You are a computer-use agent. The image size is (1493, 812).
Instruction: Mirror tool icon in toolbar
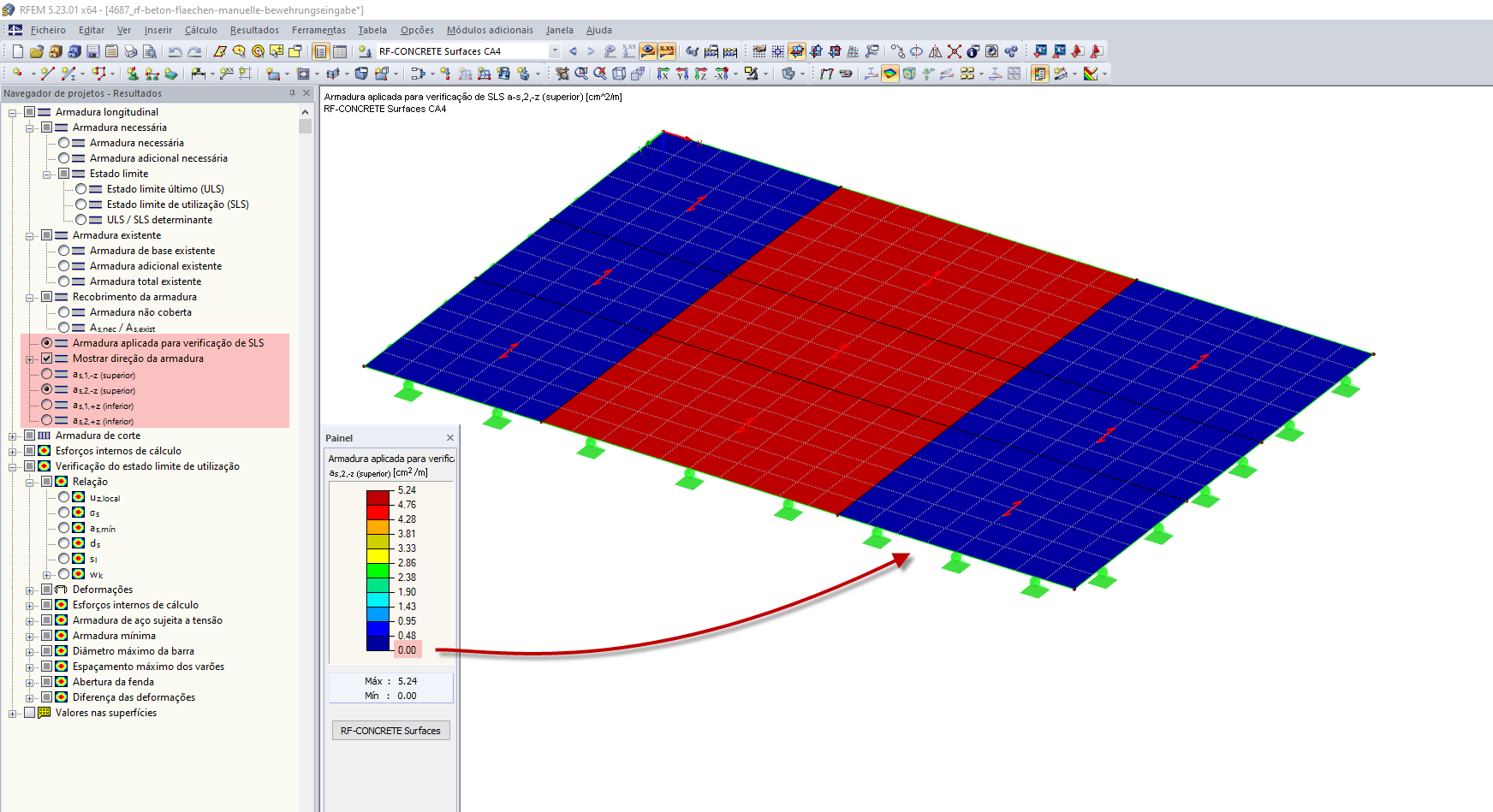[935, 51]
